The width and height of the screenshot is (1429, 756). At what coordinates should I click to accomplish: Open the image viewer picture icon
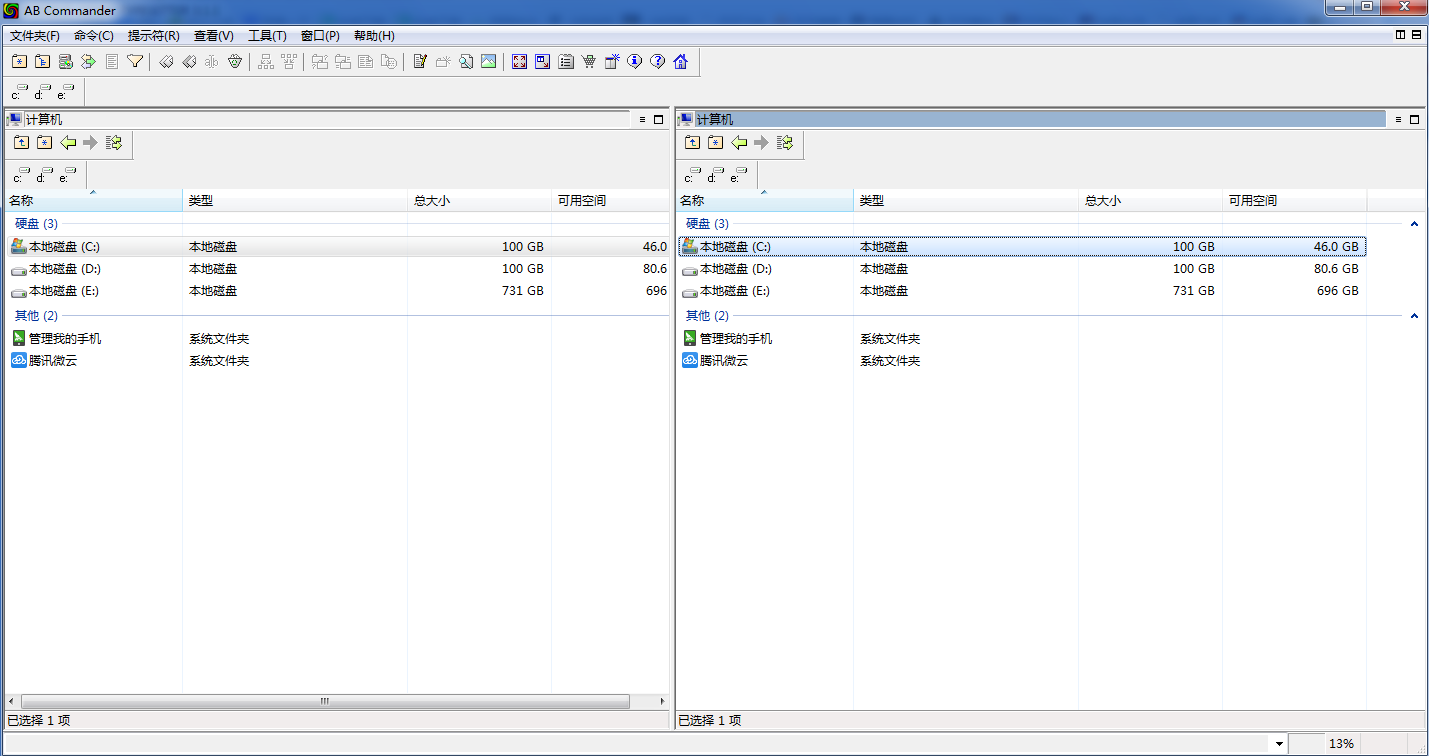[488, 61]
